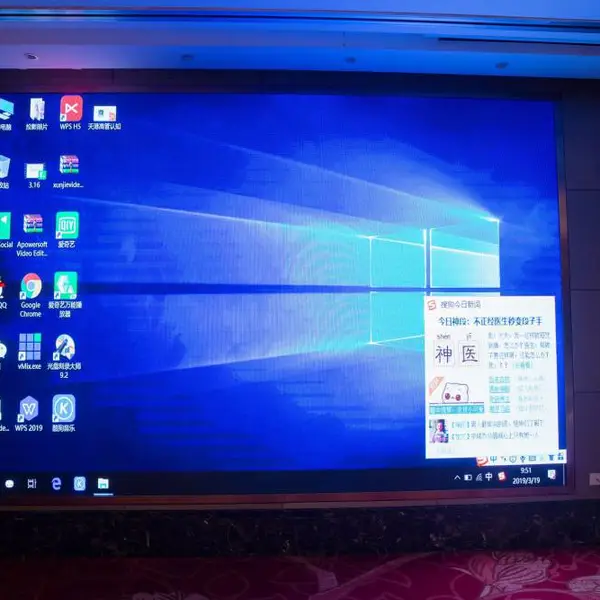Select the 3.16 file on desktop
The image size is (600, 600).
tap(35, 175)
